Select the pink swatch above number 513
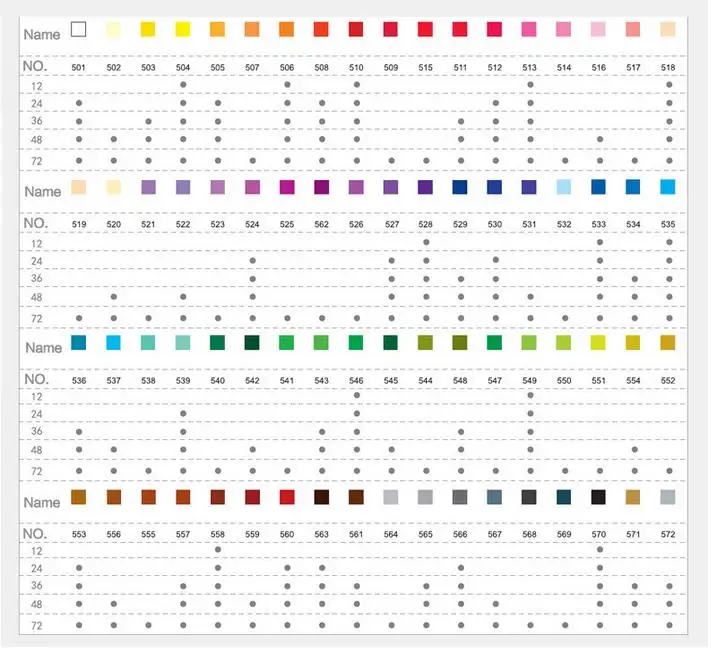The height and width of the screenshot is (648, 711). pyautogui.click(x=529, y=29)
